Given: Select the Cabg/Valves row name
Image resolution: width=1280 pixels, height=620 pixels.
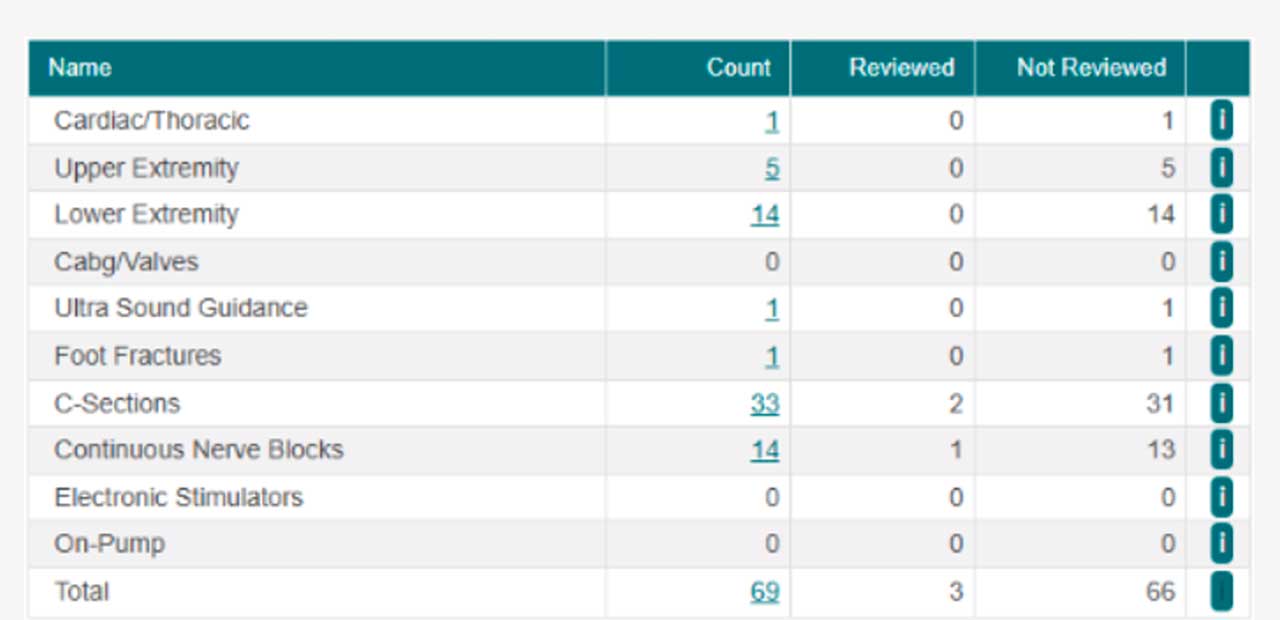Looking at the screenshot, I should [126, 262].
